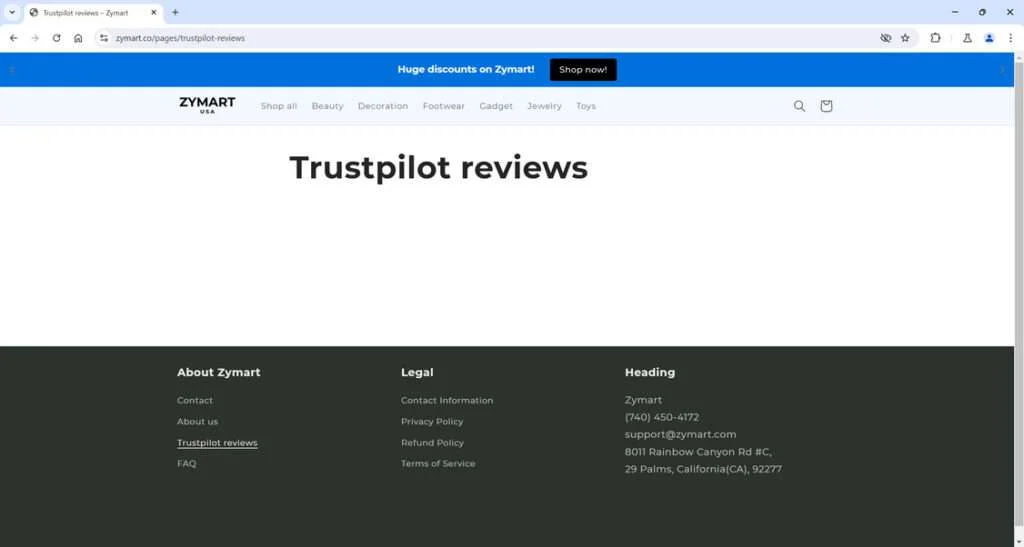Image resolution: width=1024 pixels, height=547 pixels.
Task: Open the Chrome profile avatar icon
Action: pos(989,39)
